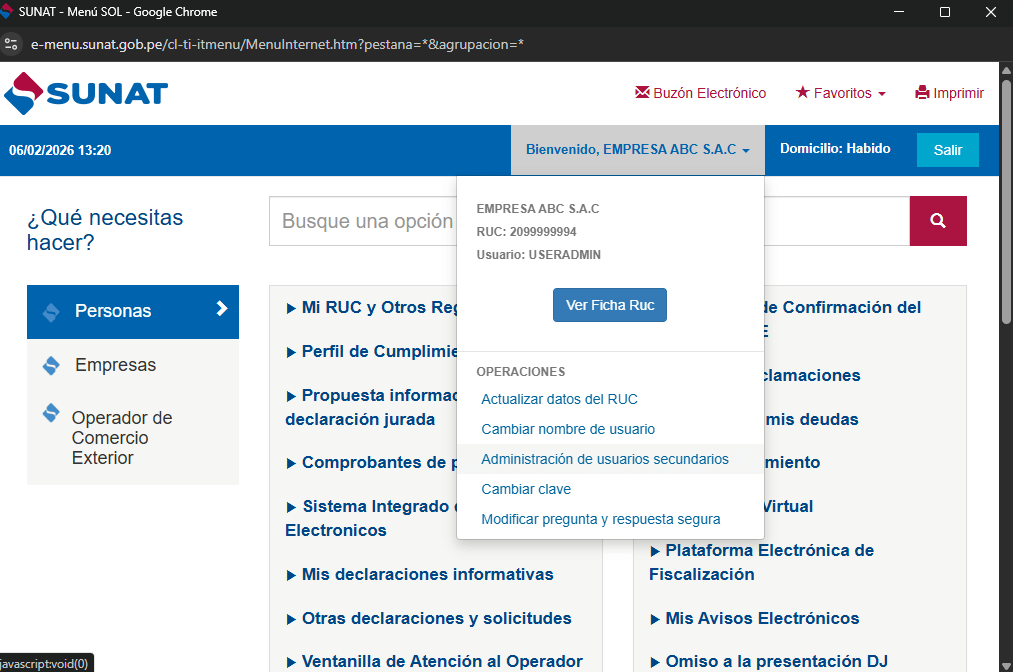The image size is (1013, 672).
Task: Click the magnifying glass search button
Action: click(938, 221)
